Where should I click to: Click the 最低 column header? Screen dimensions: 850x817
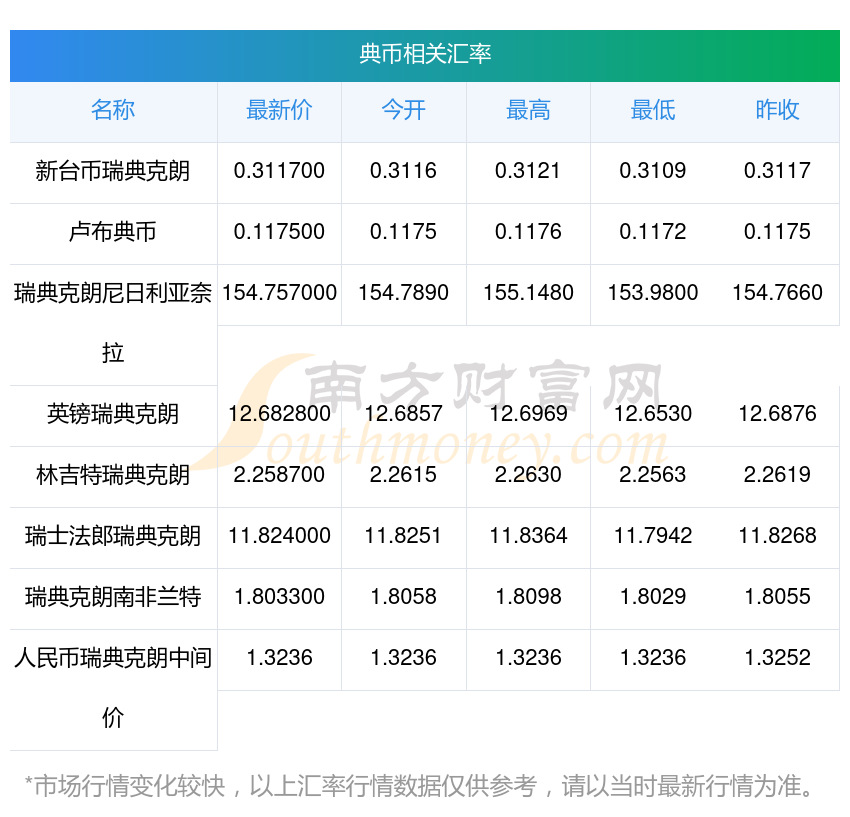pyautogui.click(x=652, y=110)
